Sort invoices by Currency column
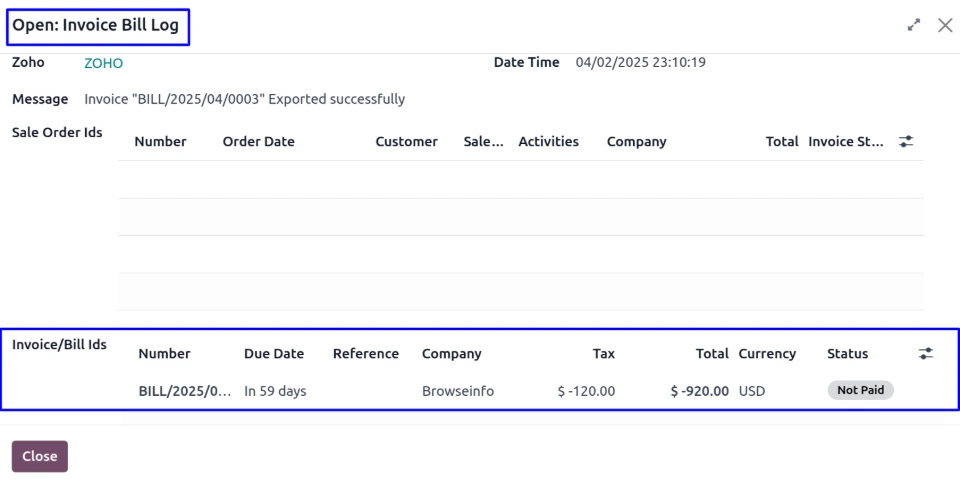Image resolution: width=960 pixels, height=482 pixels. point(767,354)
